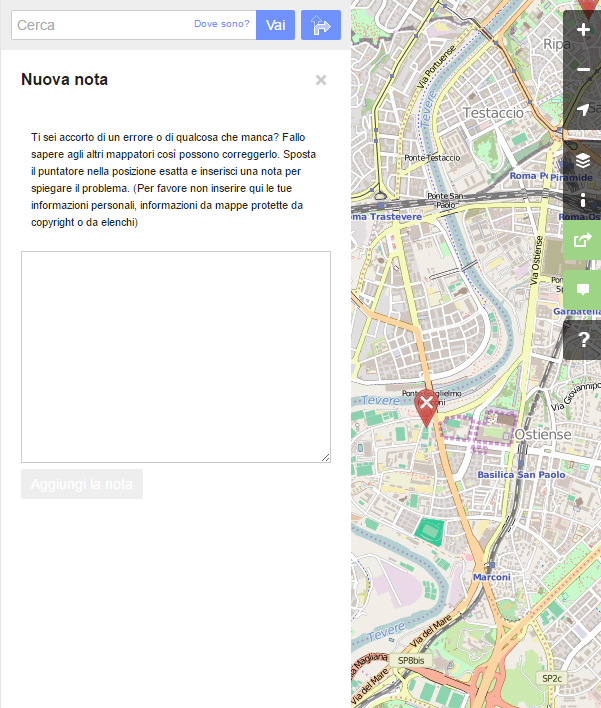
Task: Click the Marconi station label on map
Action: tap(491, 577)
